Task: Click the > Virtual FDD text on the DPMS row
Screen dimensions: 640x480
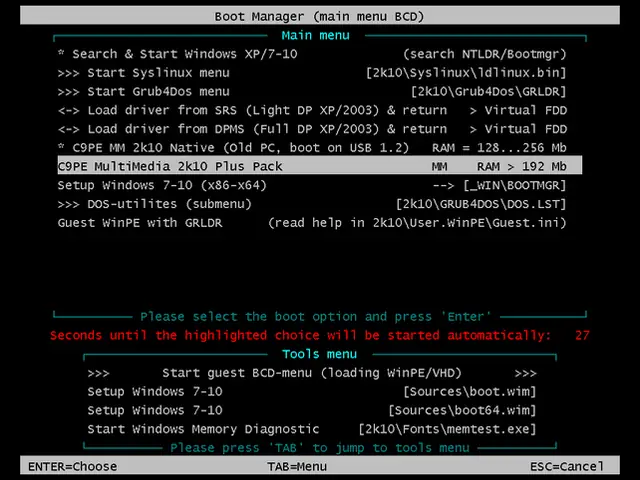Action: tap(518, 129)
